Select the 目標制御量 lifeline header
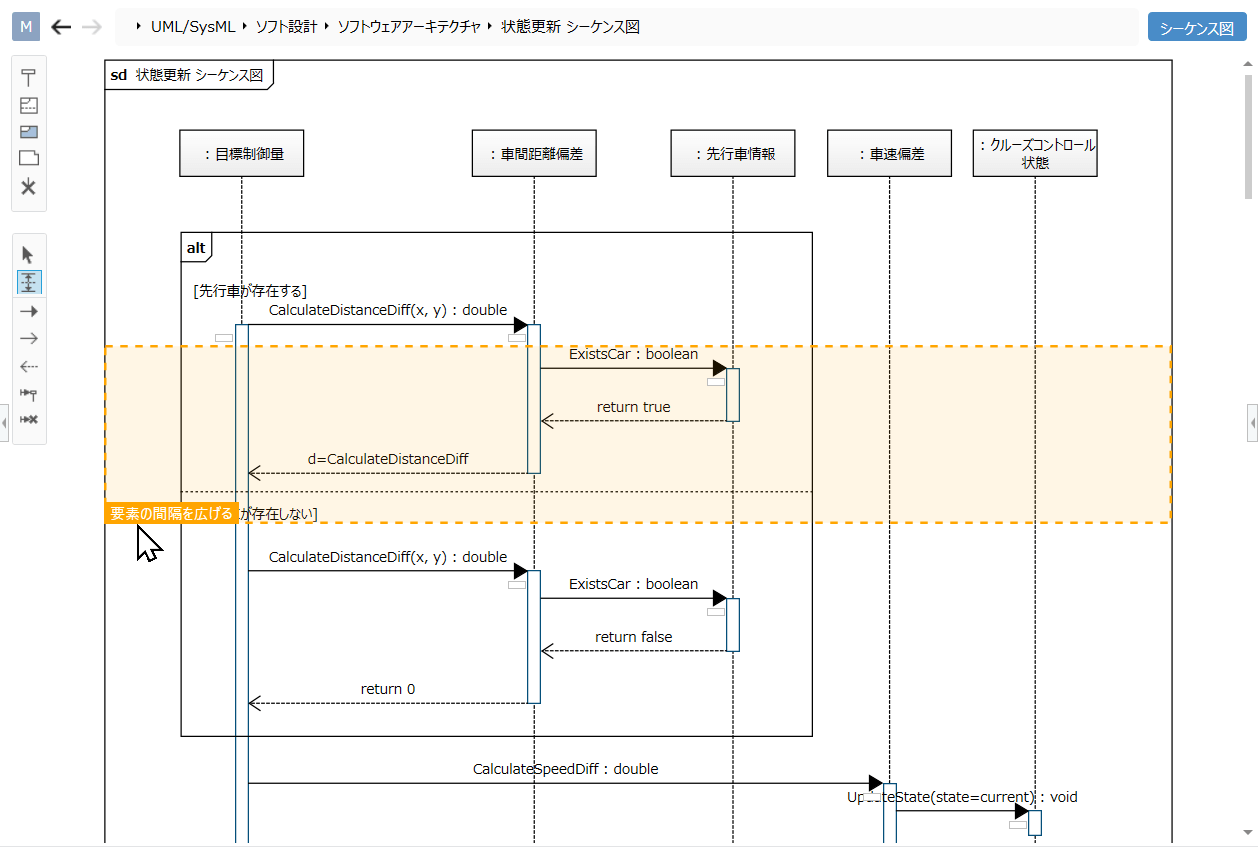Screen dimensions: 1258x847 pyautogui.click(x=241, y=152)
